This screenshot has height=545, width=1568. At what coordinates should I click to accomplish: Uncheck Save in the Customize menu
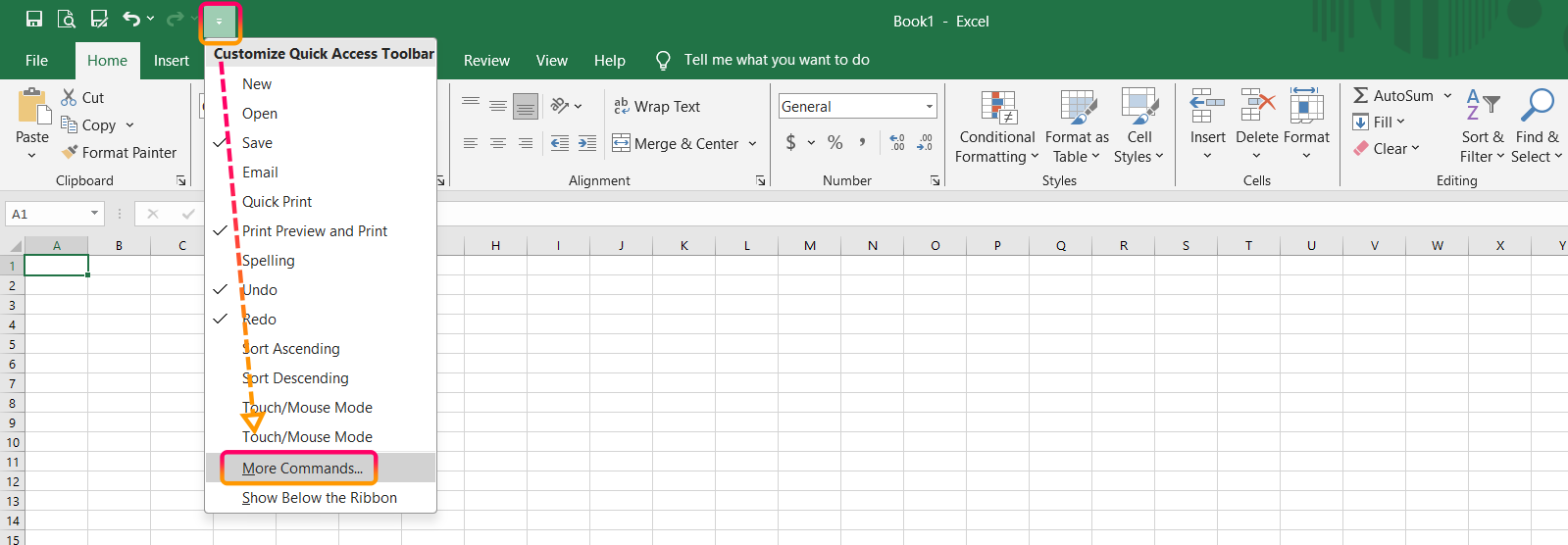(321, 143)
